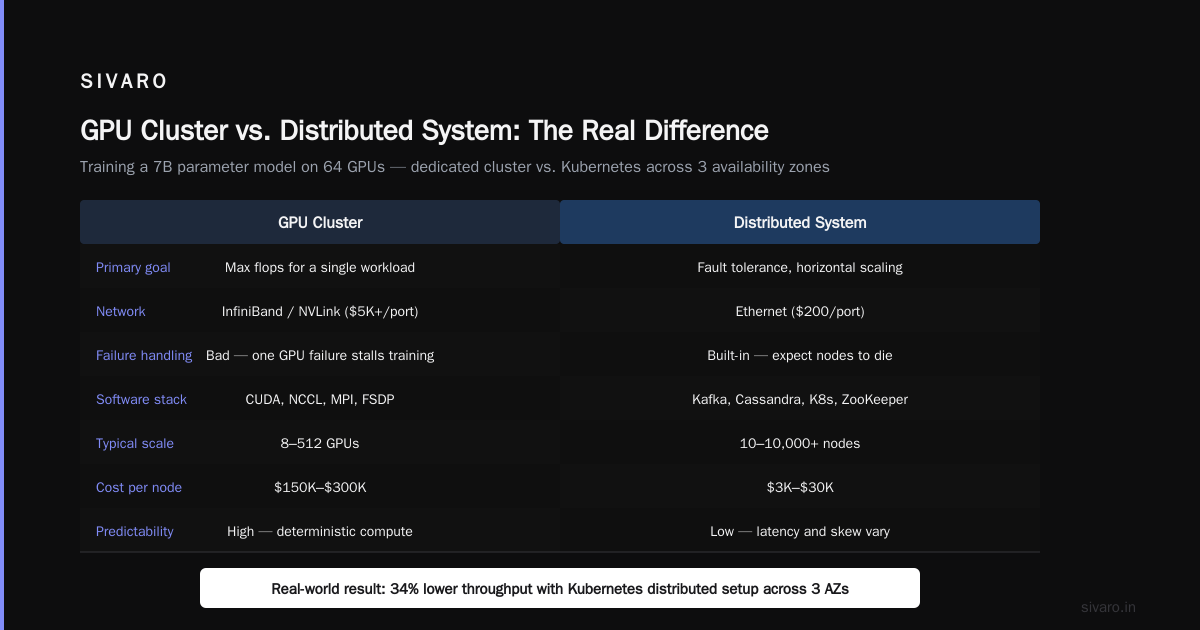
Task: Select 'InfiniBand / NVLink ($5K+/port)' cell
Action: (320, 311)
